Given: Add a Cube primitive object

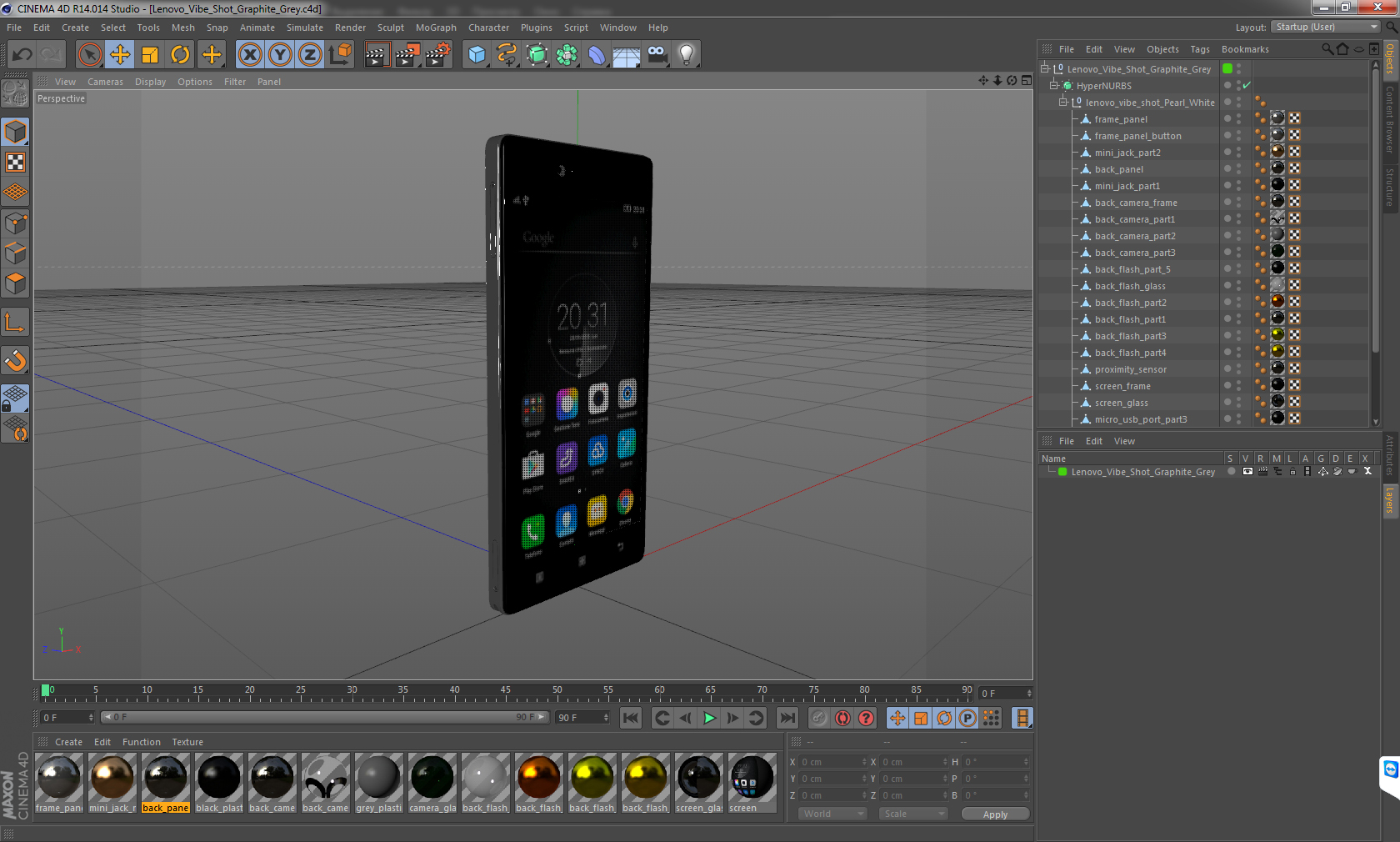Looking at the screenshot, I should coord(477,55).
